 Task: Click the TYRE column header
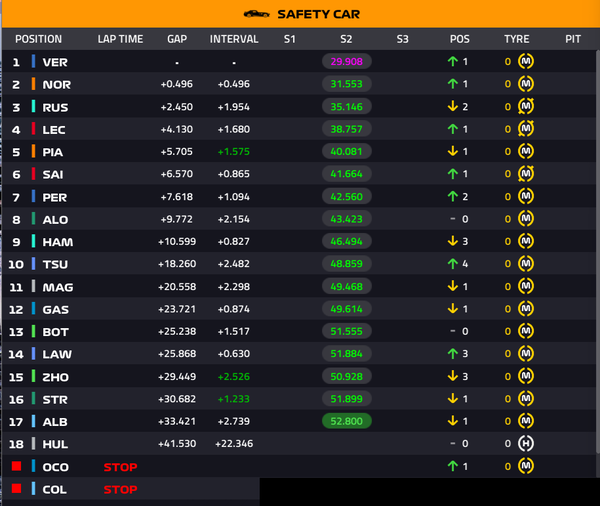tap(517, 40)
